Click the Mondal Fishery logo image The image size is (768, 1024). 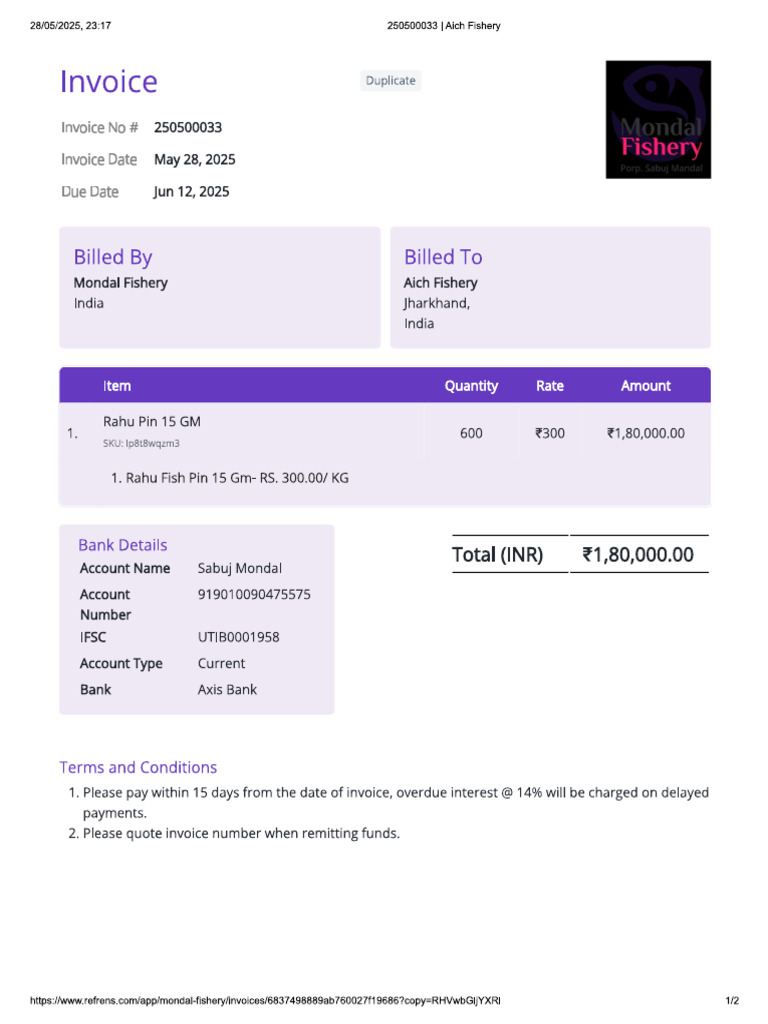pos(658,120)
